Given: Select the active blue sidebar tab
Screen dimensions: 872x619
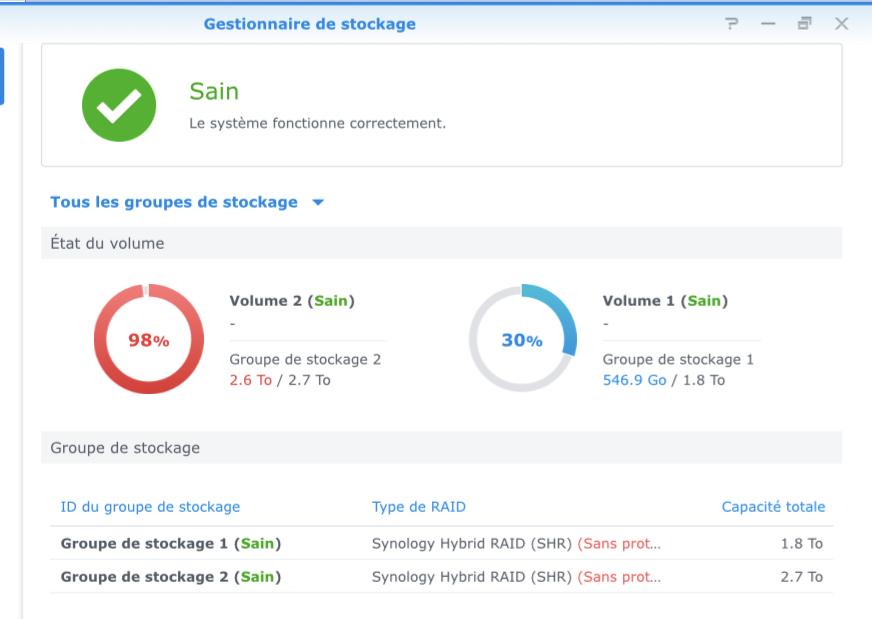Looking at the screenshot, I should click(2, 76).
